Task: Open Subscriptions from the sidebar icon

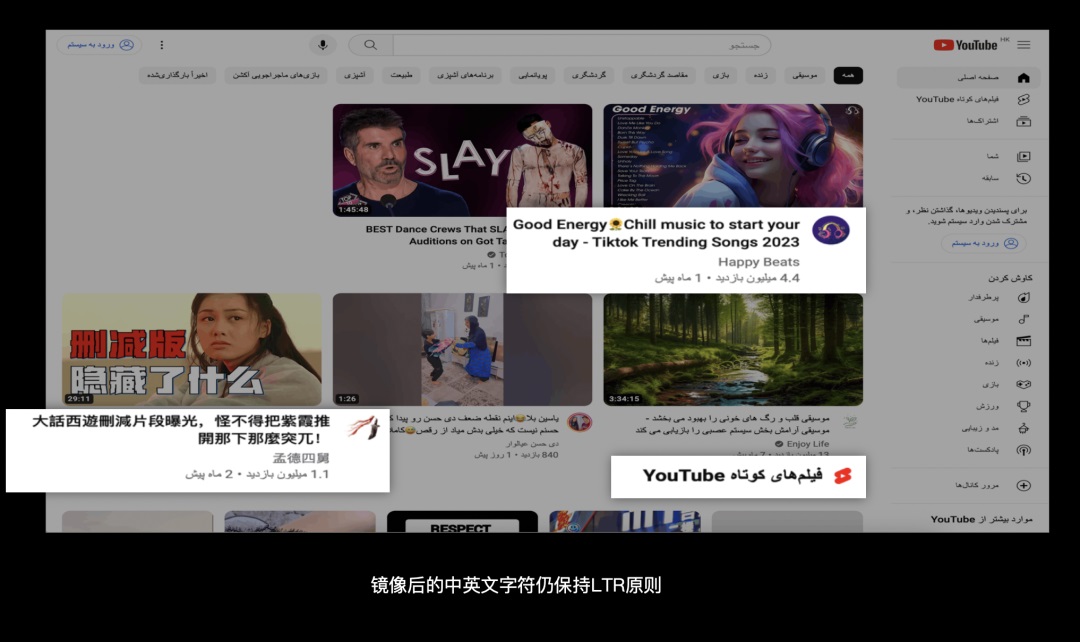Action: (1022, 121)
